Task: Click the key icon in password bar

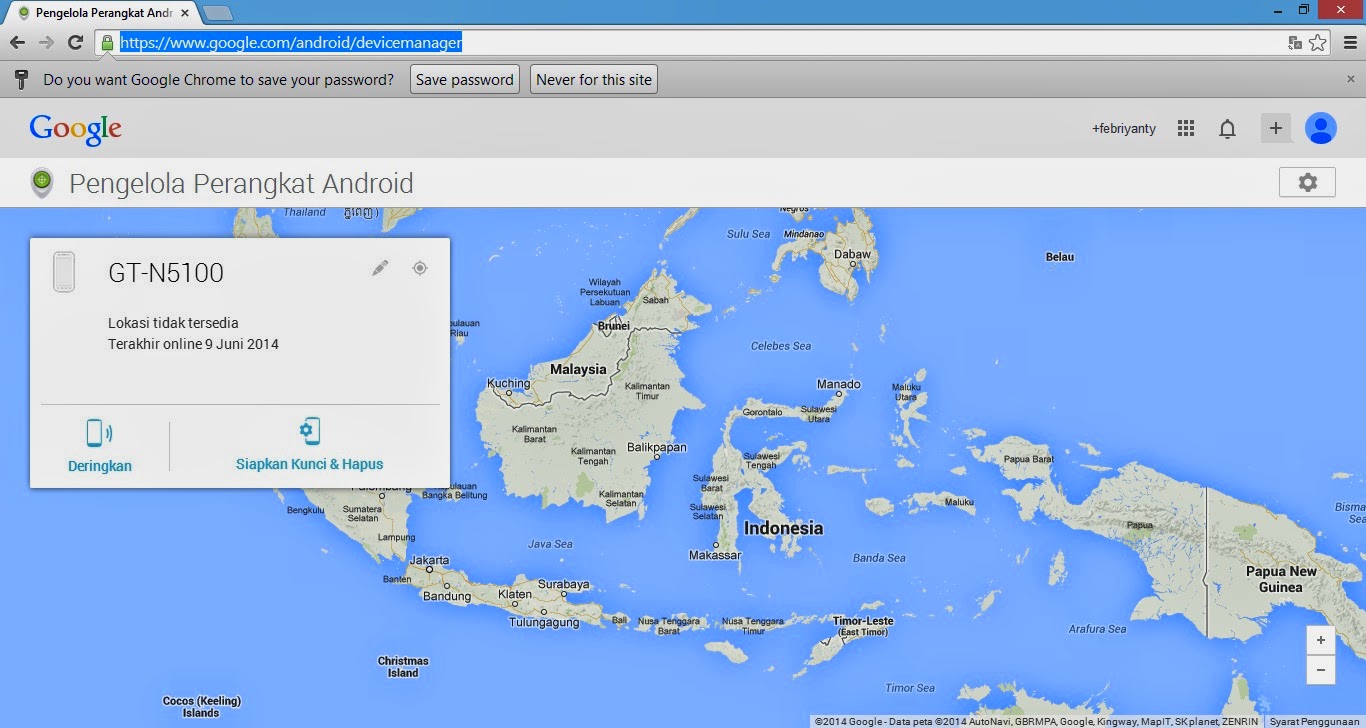Action: pos(22,80)
